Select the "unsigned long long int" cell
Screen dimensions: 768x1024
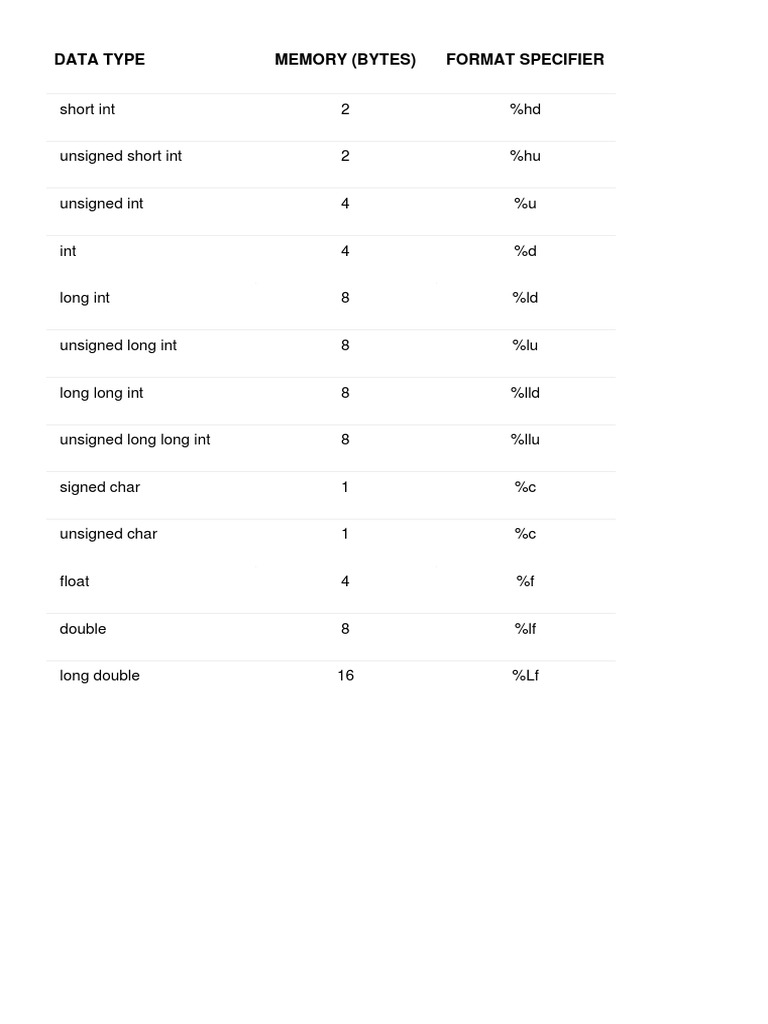pos(135,439)
